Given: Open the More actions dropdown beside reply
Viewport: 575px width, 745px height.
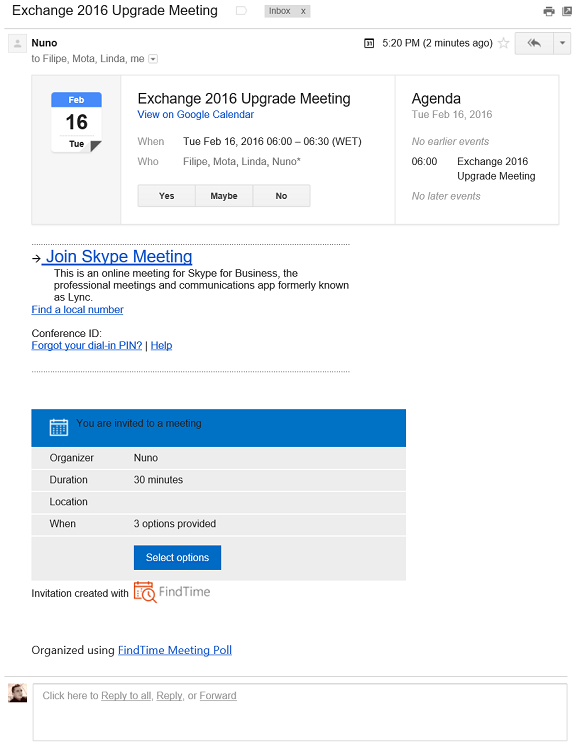Looking at the screenshot, I should coord(562,43).
